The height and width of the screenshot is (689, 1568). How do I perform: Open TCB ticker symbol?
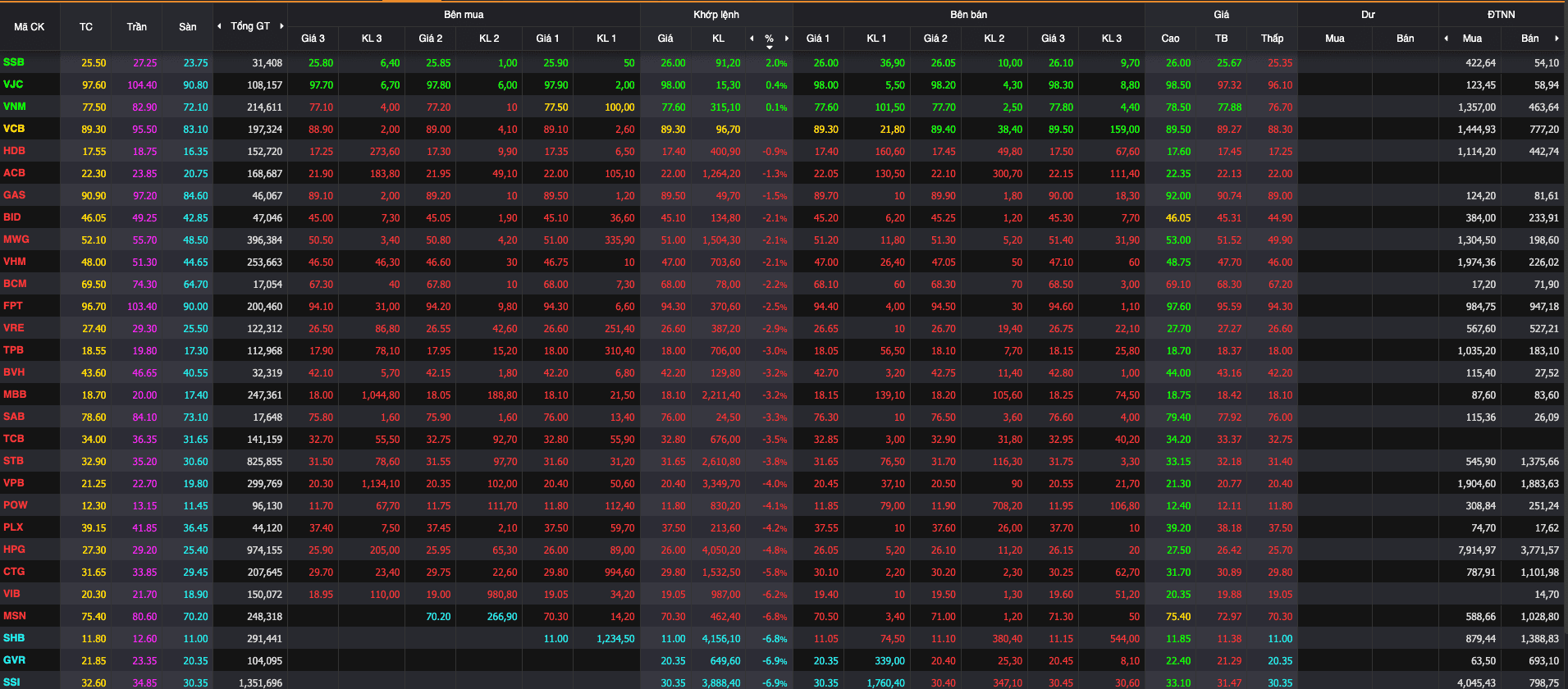coord(14,439)
